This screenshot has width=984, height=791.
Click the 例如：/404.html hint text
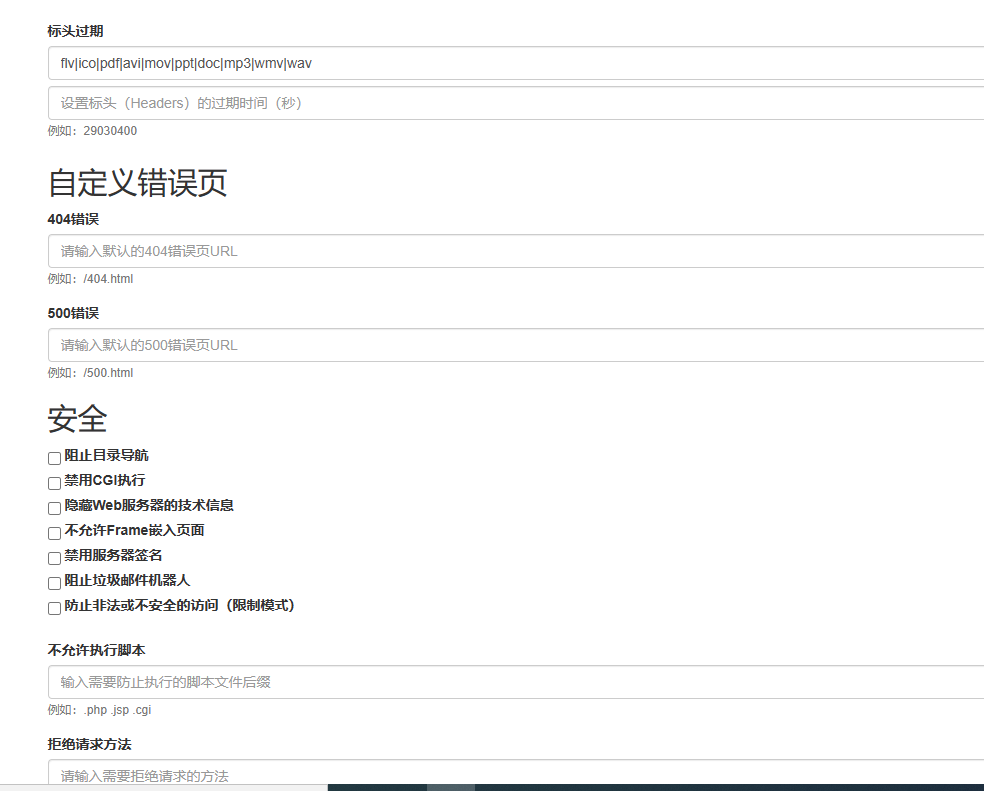[90, 279]
